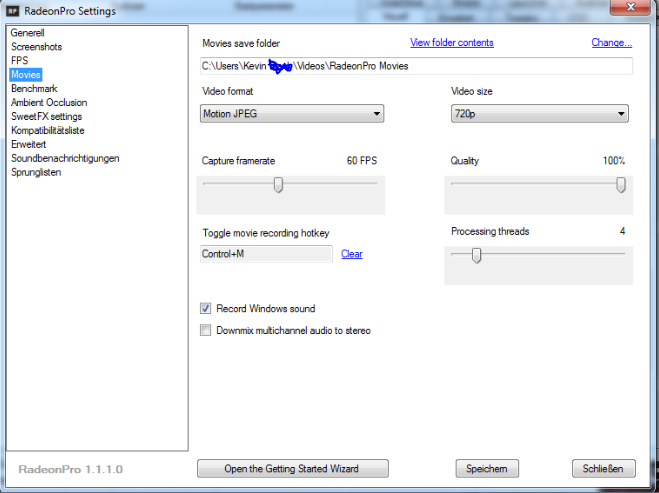This screenshot has height=493, width=659.
Task: Select Generell in the settings list
Action: [x=28, y=33]
